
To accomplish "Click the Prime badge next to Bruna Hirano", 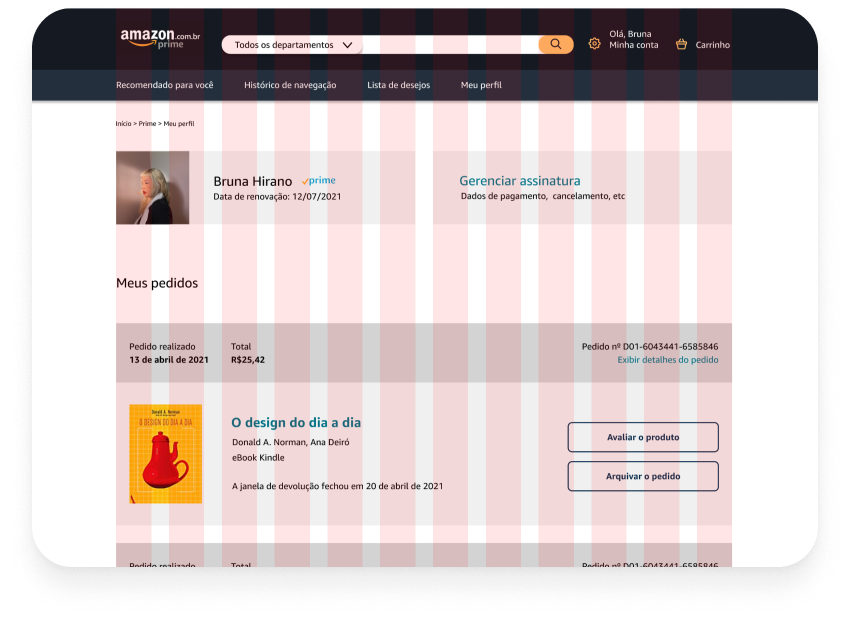I will [x=319, y=181].
